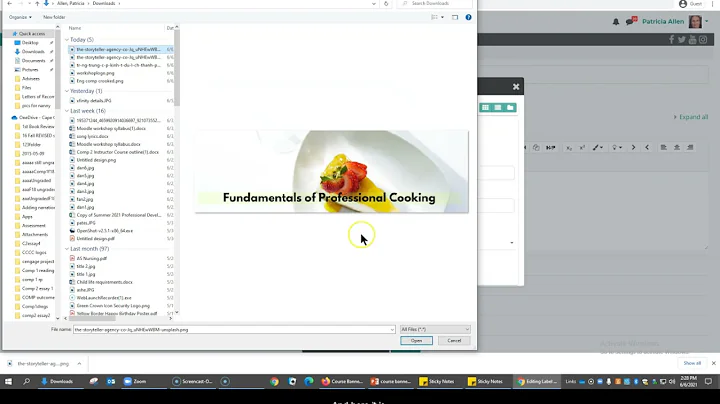Screen dimensions: 720x404
Task: Open the CCCC logos folder
Action: click(x=34, y=252)
